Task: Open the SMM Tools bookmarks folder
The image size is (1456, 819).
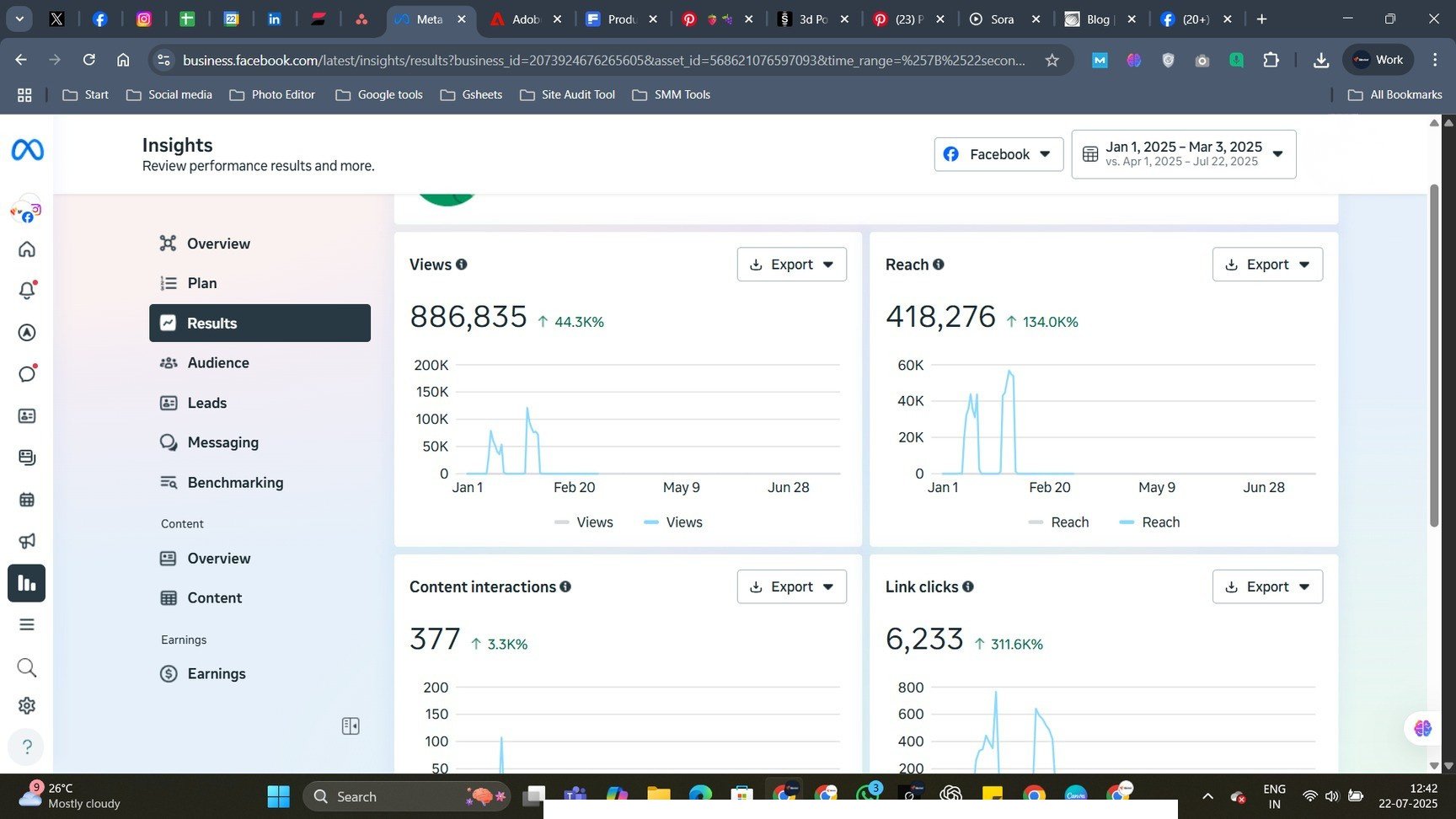Action: [671, 94]
